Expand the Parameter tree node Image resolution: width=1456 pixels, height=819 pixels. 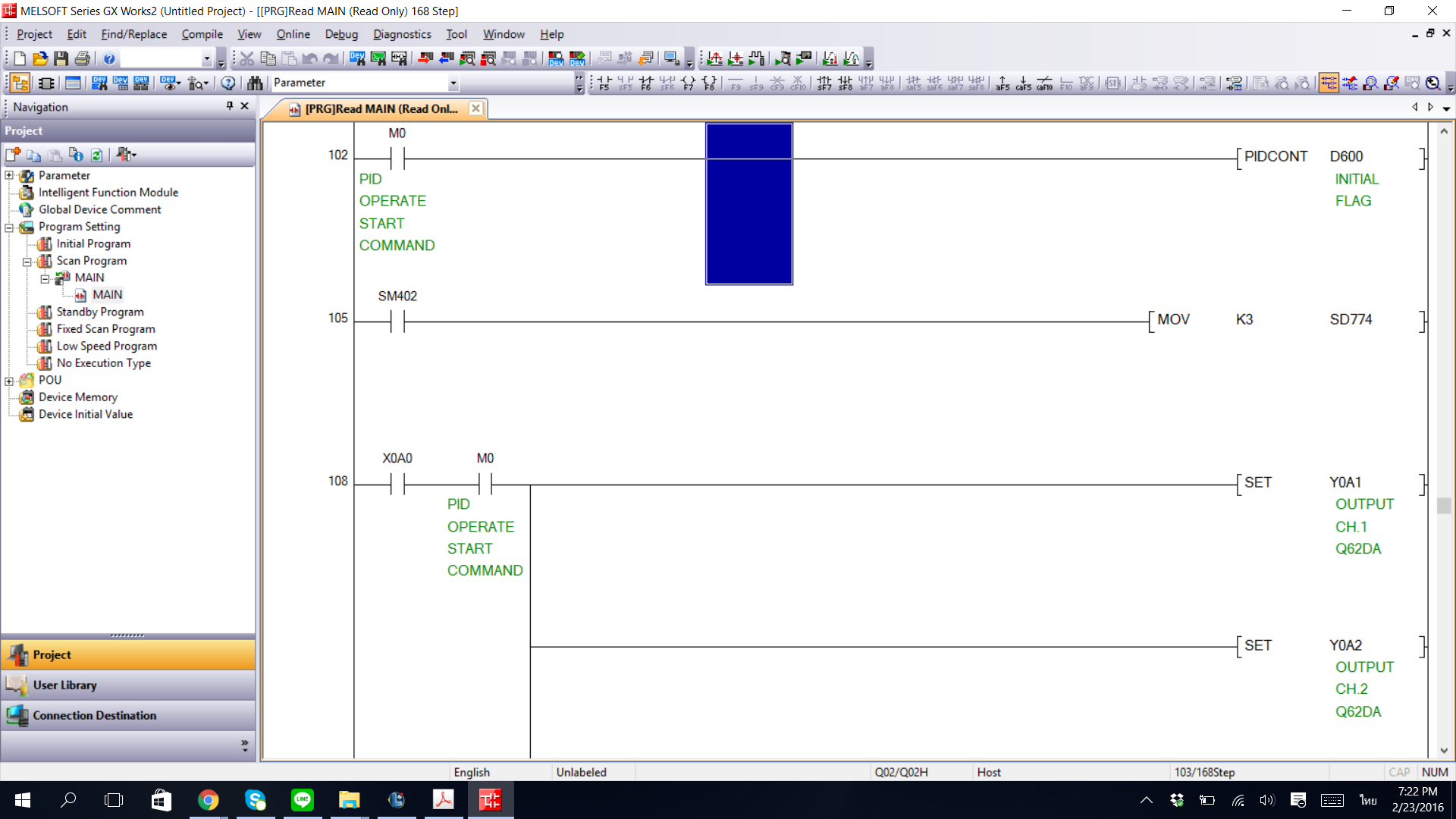tap(9, 175)
